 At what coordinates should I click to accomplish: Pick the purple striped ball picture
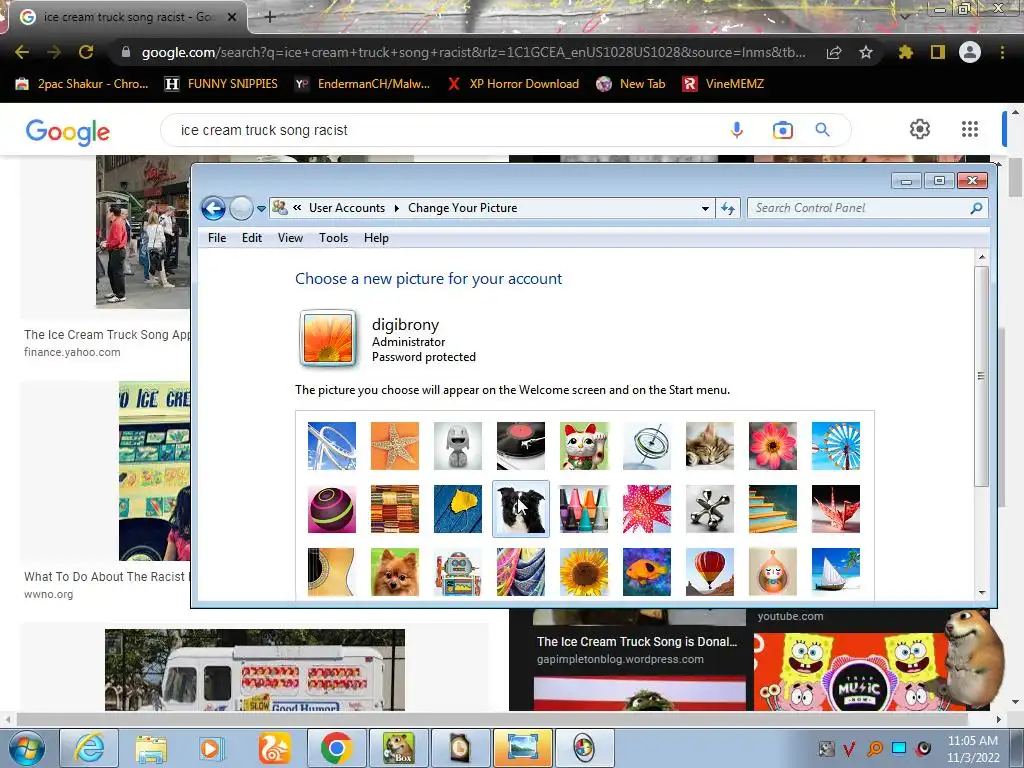(x=332, y=509)
